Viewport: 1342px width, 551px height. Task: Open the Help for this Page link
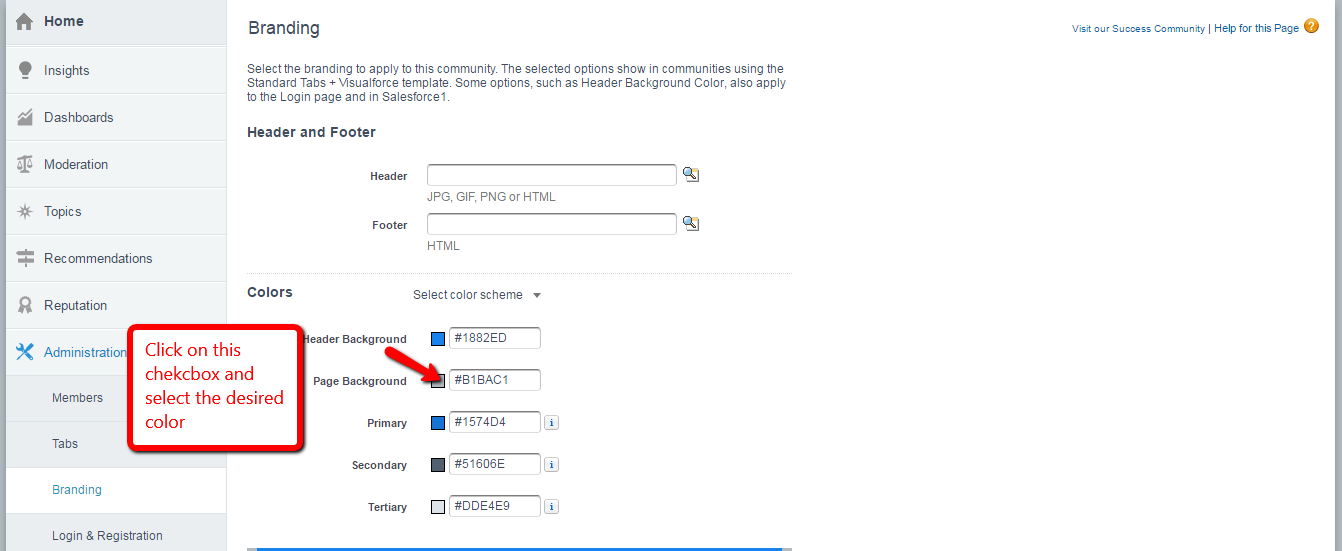pyautogui.click(x=1256, y=29)
